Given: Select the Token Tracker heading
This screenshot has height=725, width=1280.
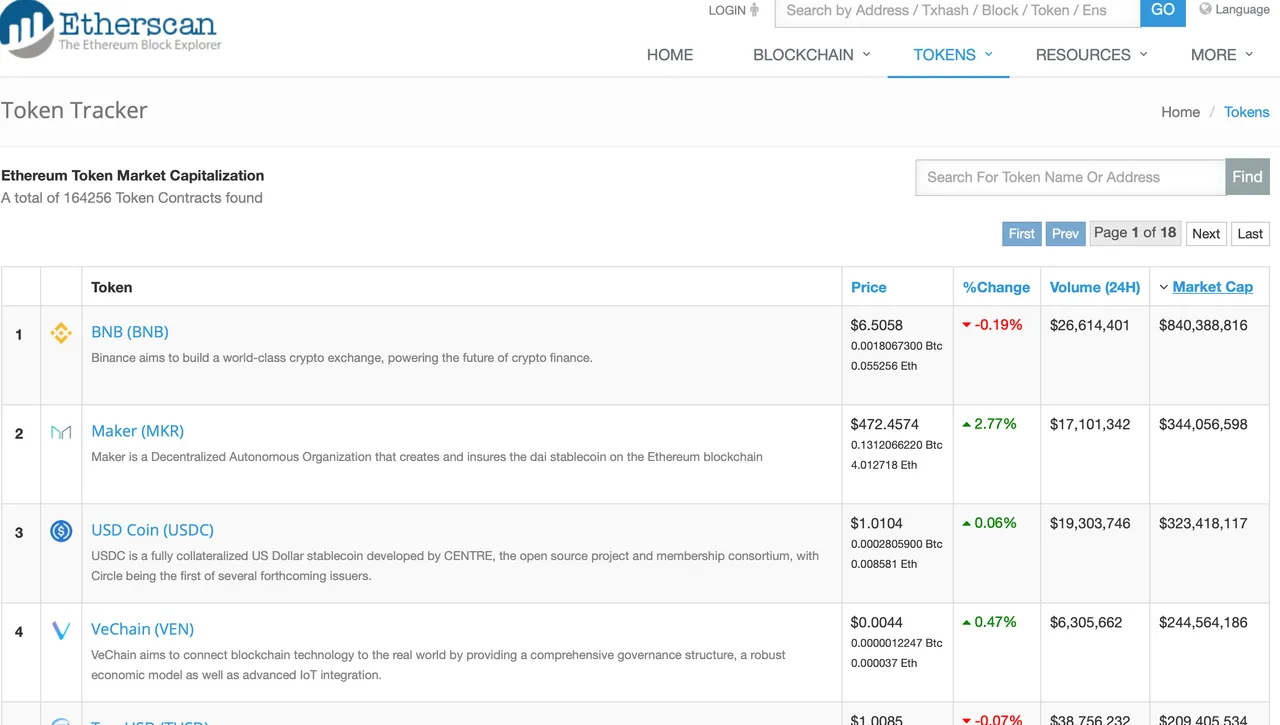Looking at the screenshot, I should (x=74, y=110).
